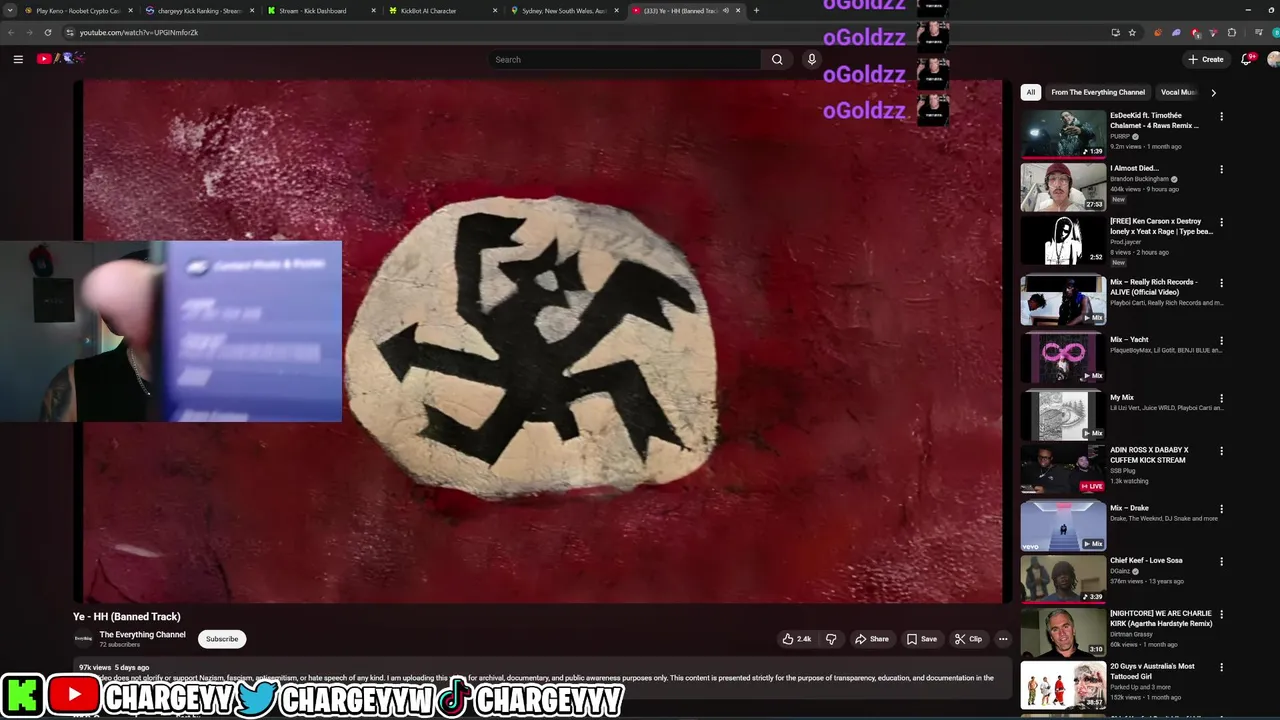Open ADIN ROSS X DABABY live thumbnail

(x=1063, y=468)
